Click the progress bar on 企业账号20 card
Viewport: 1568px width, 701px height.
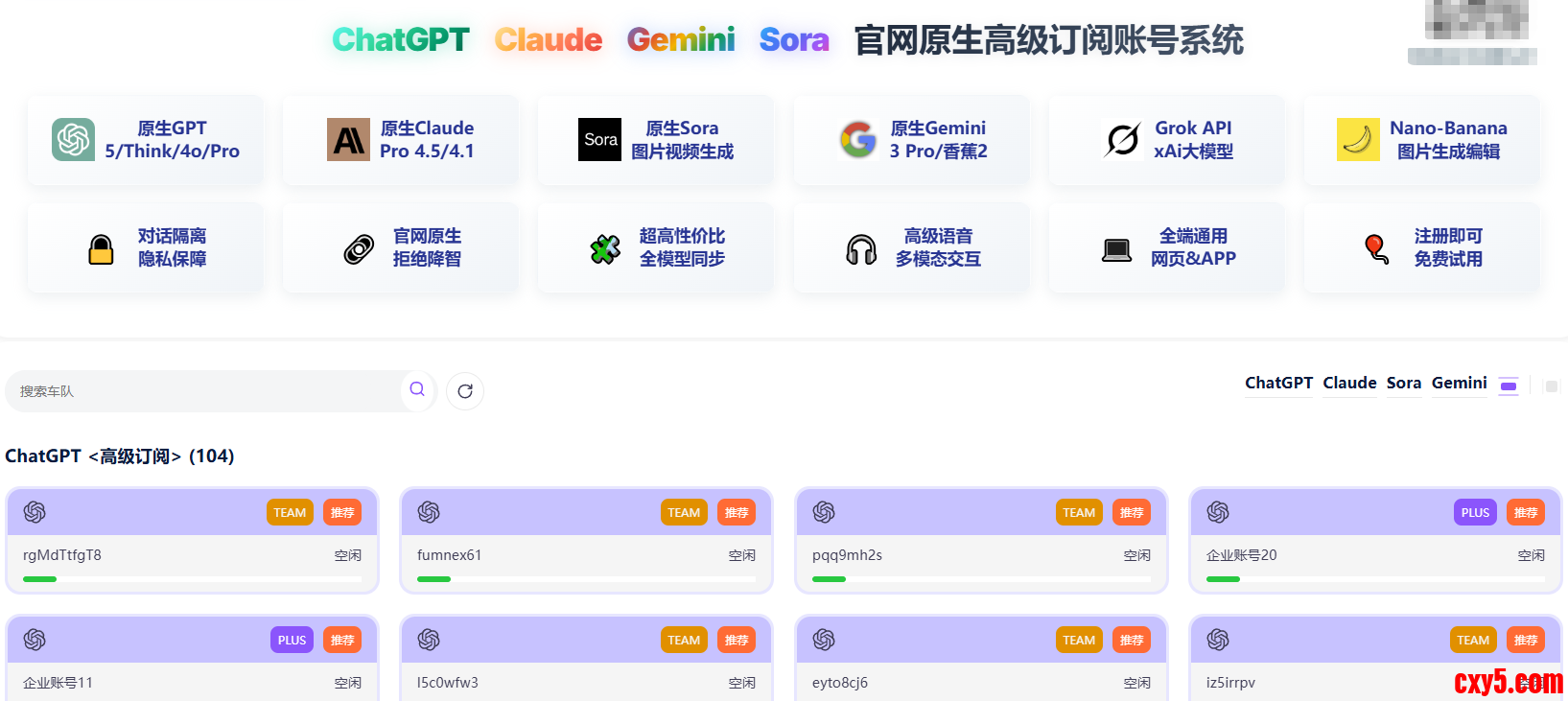(x=1376, y=579)
